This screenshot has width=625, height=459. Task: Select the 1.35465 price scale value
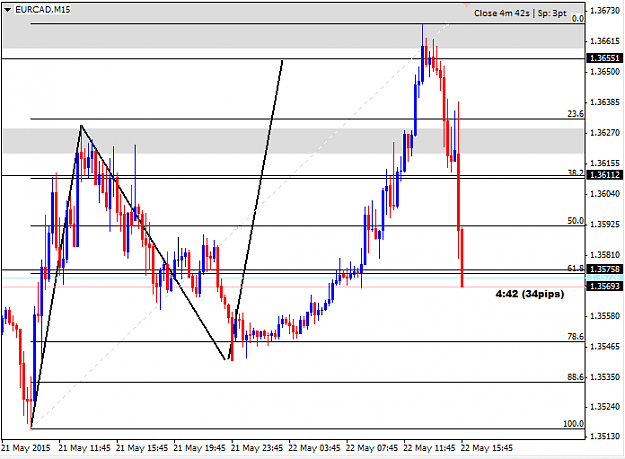point(605,347)
